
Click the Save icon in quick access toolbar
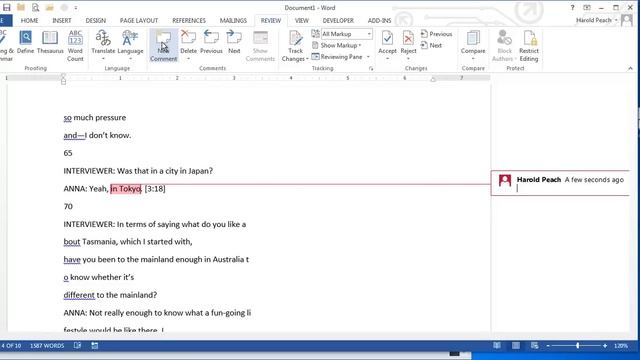click(7, 7)
